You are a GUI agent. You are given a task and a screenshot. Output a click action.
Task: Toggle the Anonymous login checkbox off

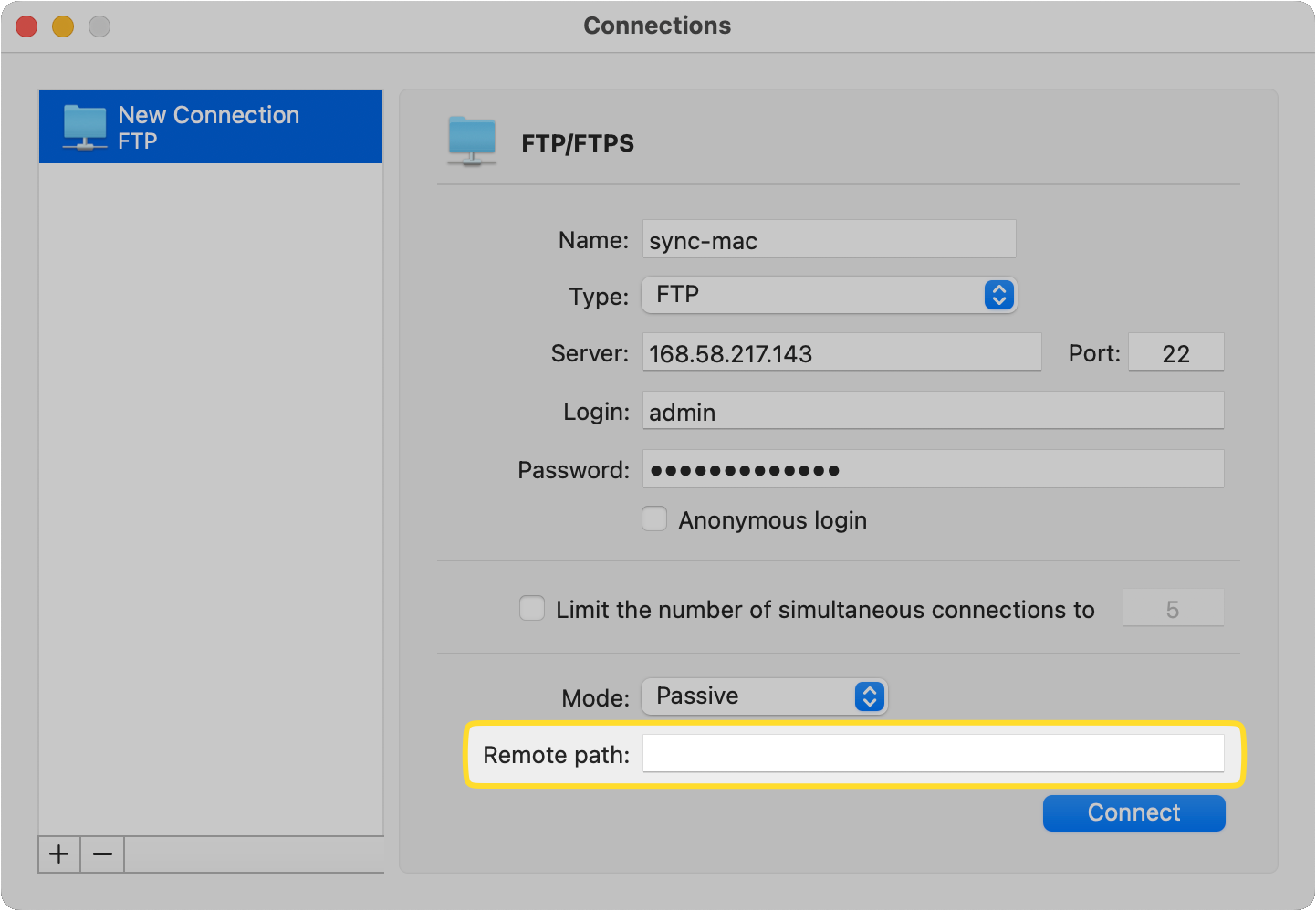(x=654, y=518)
